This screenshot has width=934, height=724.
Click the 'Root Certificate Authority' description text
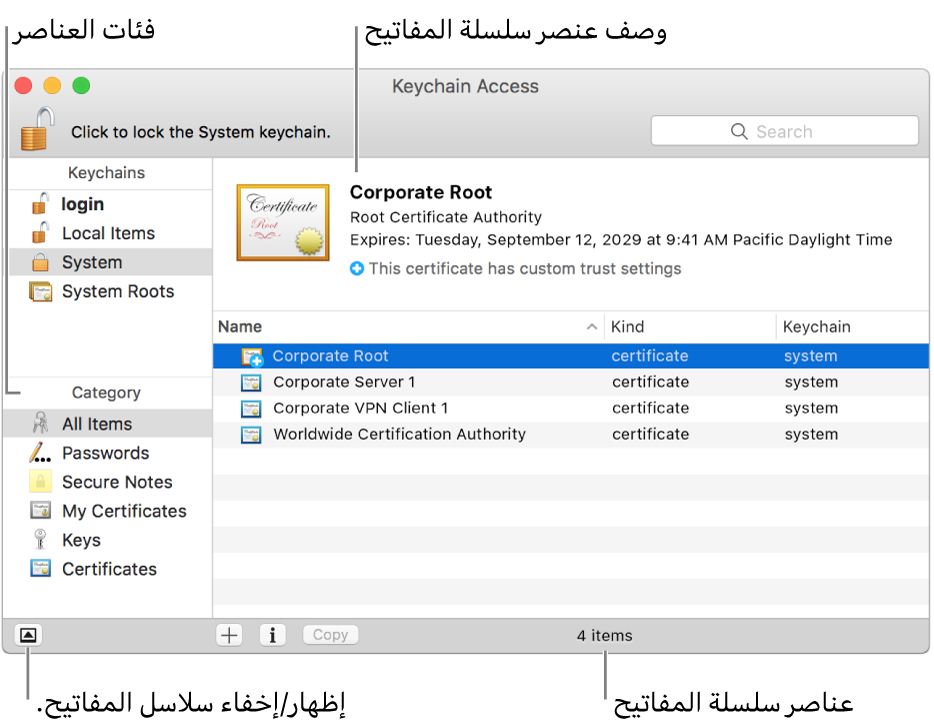point(446,217)
